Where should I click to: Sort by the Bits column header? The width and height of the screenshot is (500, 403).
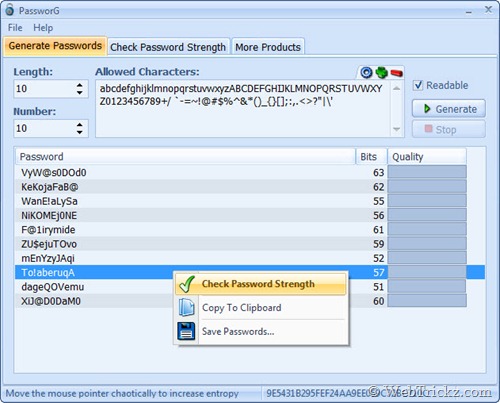pos(371,157)
